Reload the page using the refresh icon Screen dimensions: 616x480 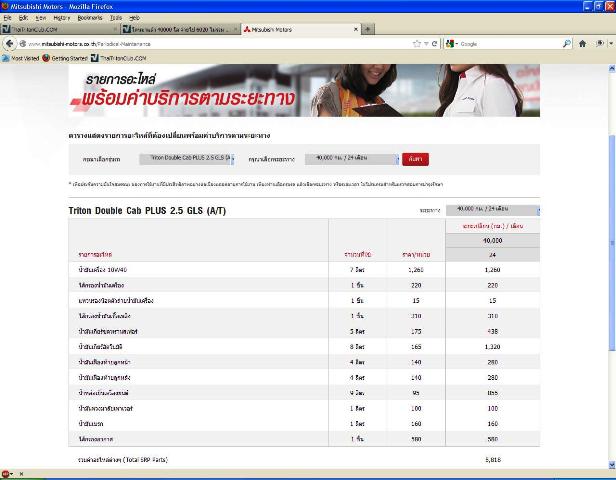click(435, 44)
